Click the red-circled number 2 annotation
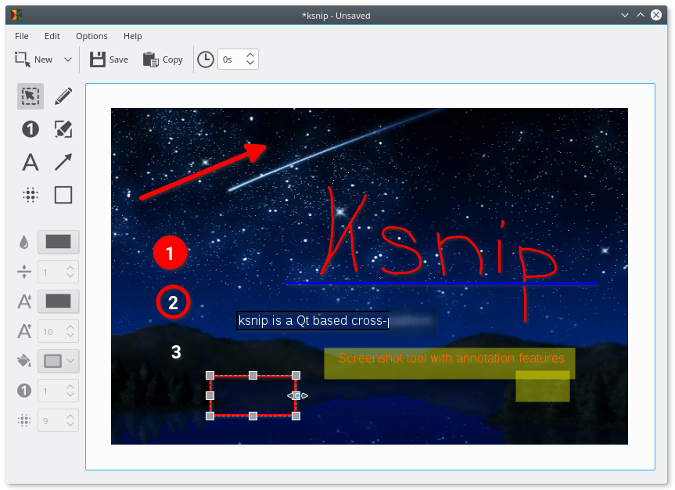 click(172, 302)
